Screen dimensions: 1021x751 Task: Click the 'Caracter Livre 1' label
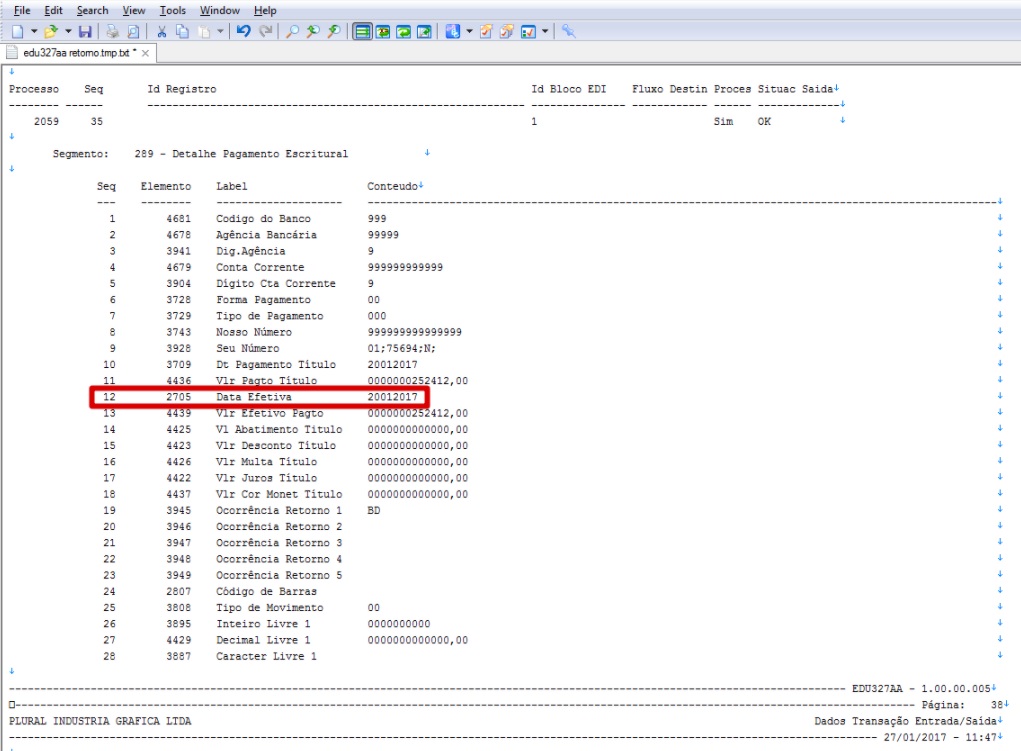[266, 657]
